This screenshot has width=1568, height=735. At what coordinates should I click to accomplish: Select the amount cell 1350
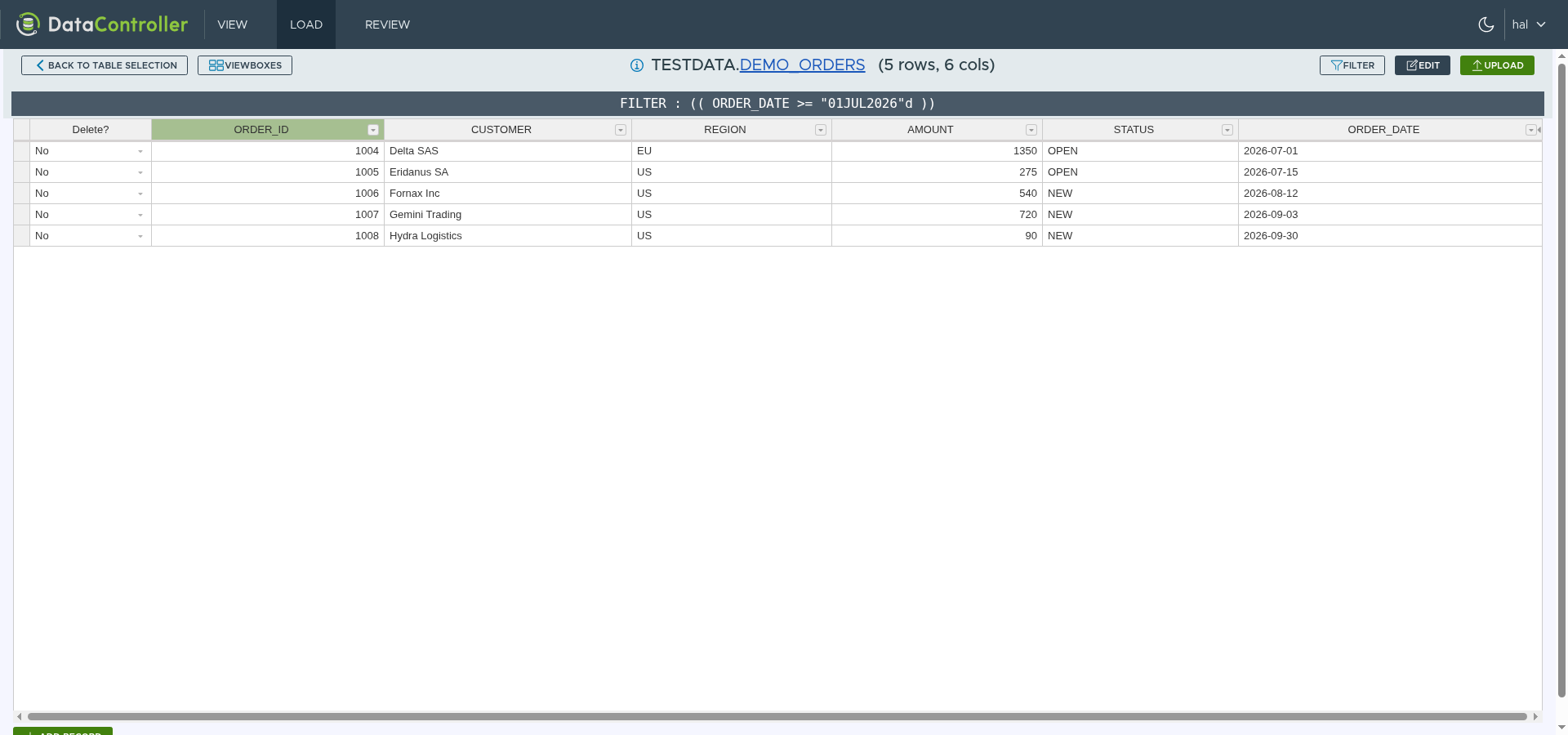(937, 151)
